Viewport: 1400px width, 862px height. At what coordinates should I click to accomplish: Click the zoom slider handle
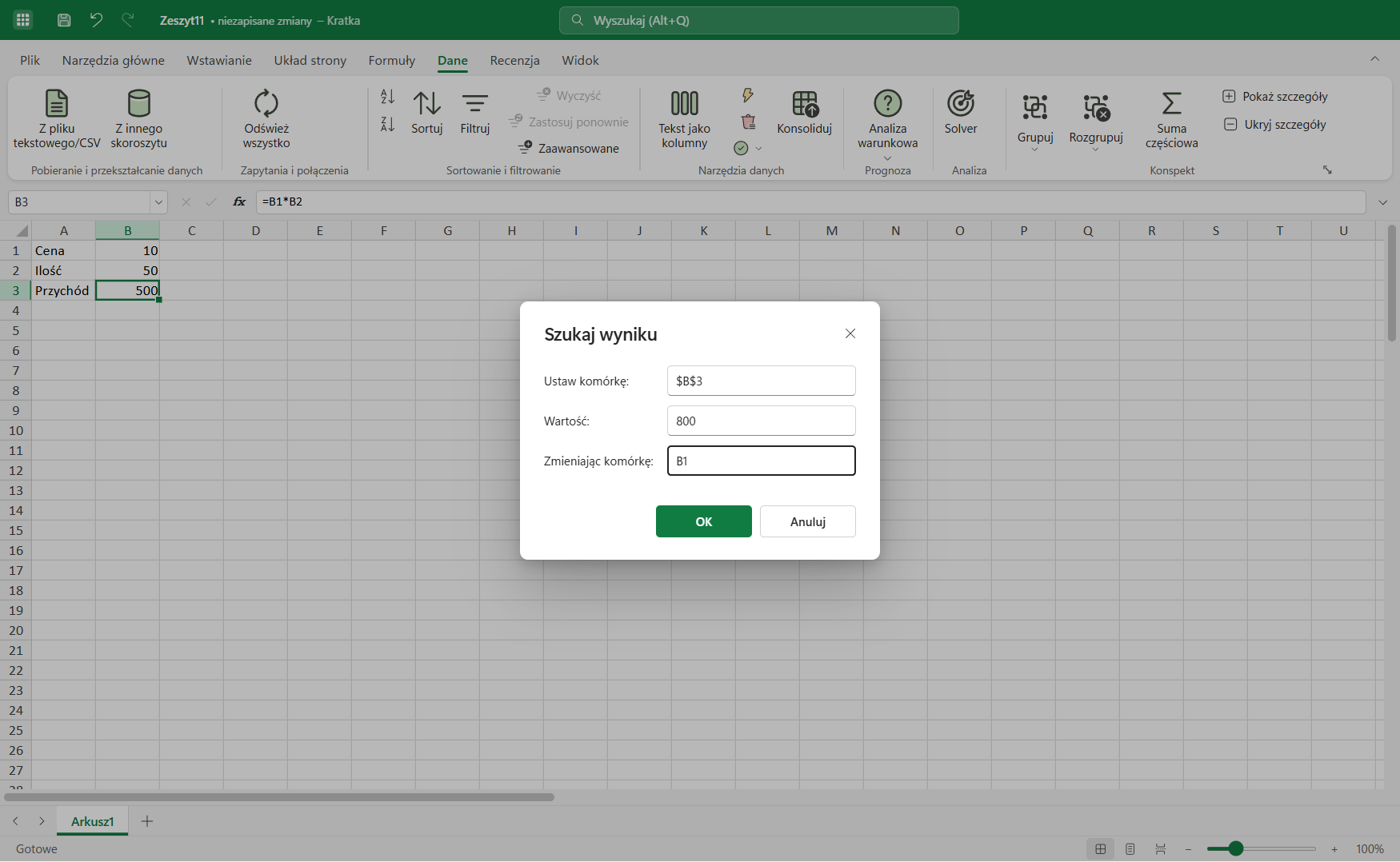point(1236,849)
